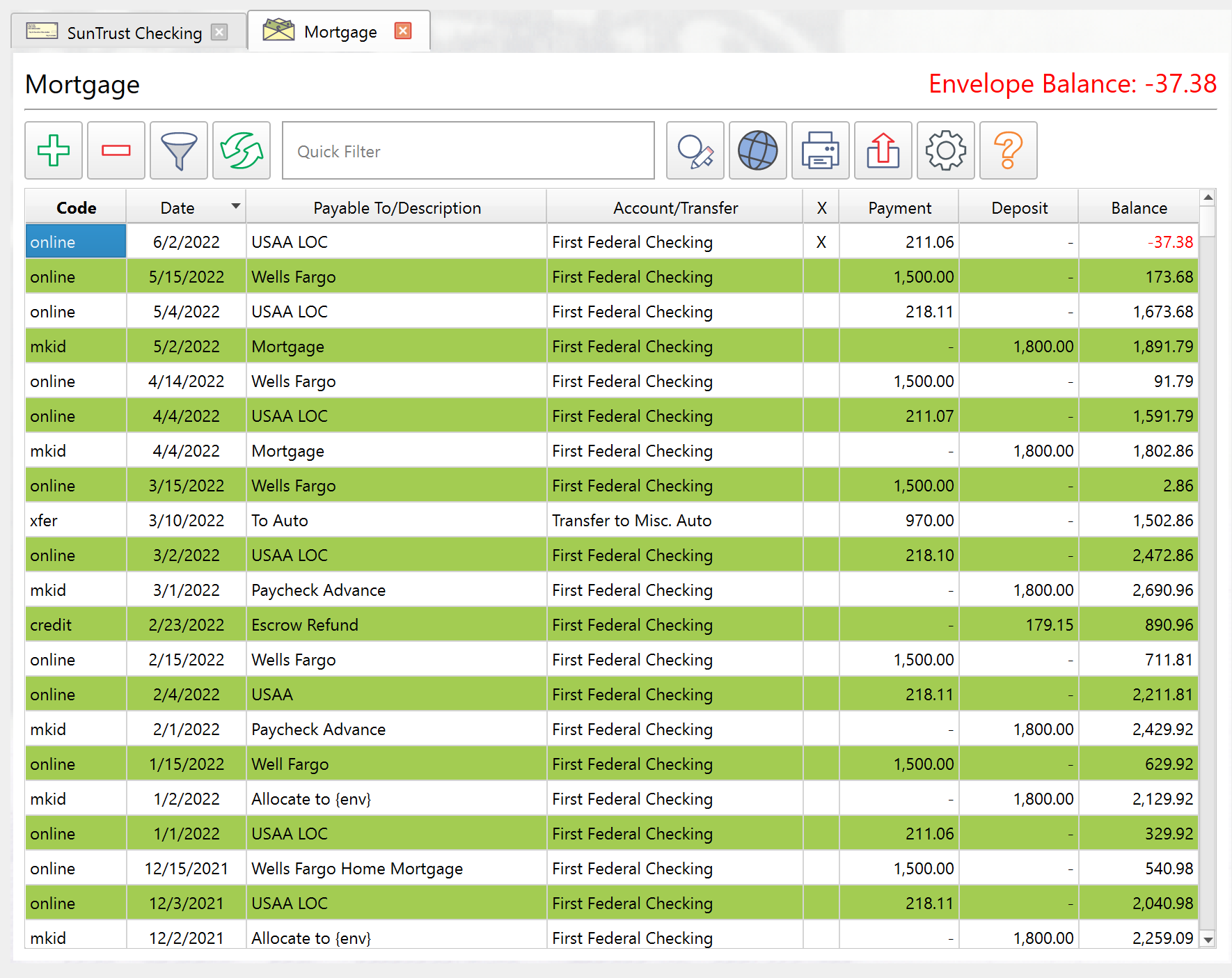Select date '5/15/2022' cell

coord(186,276)
